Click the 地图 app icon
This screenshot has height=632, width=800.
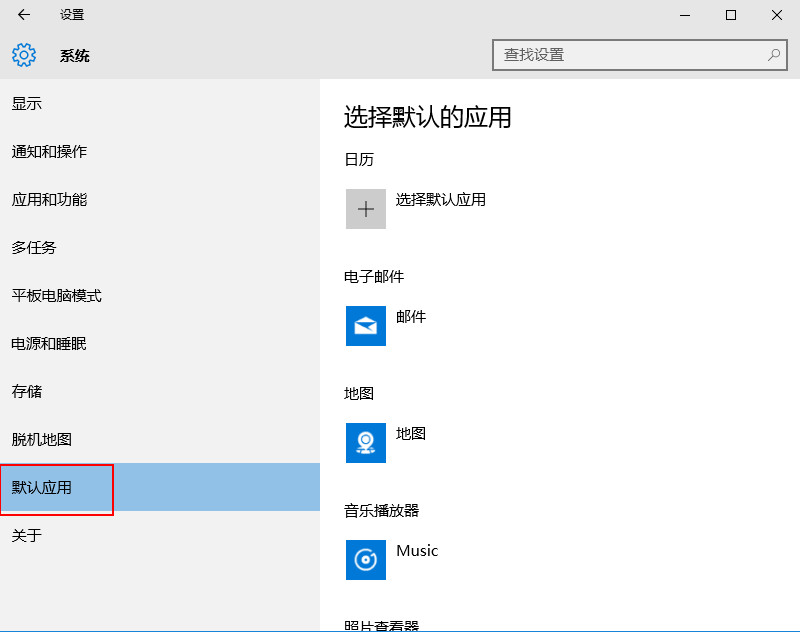click(x=366, y=443)
